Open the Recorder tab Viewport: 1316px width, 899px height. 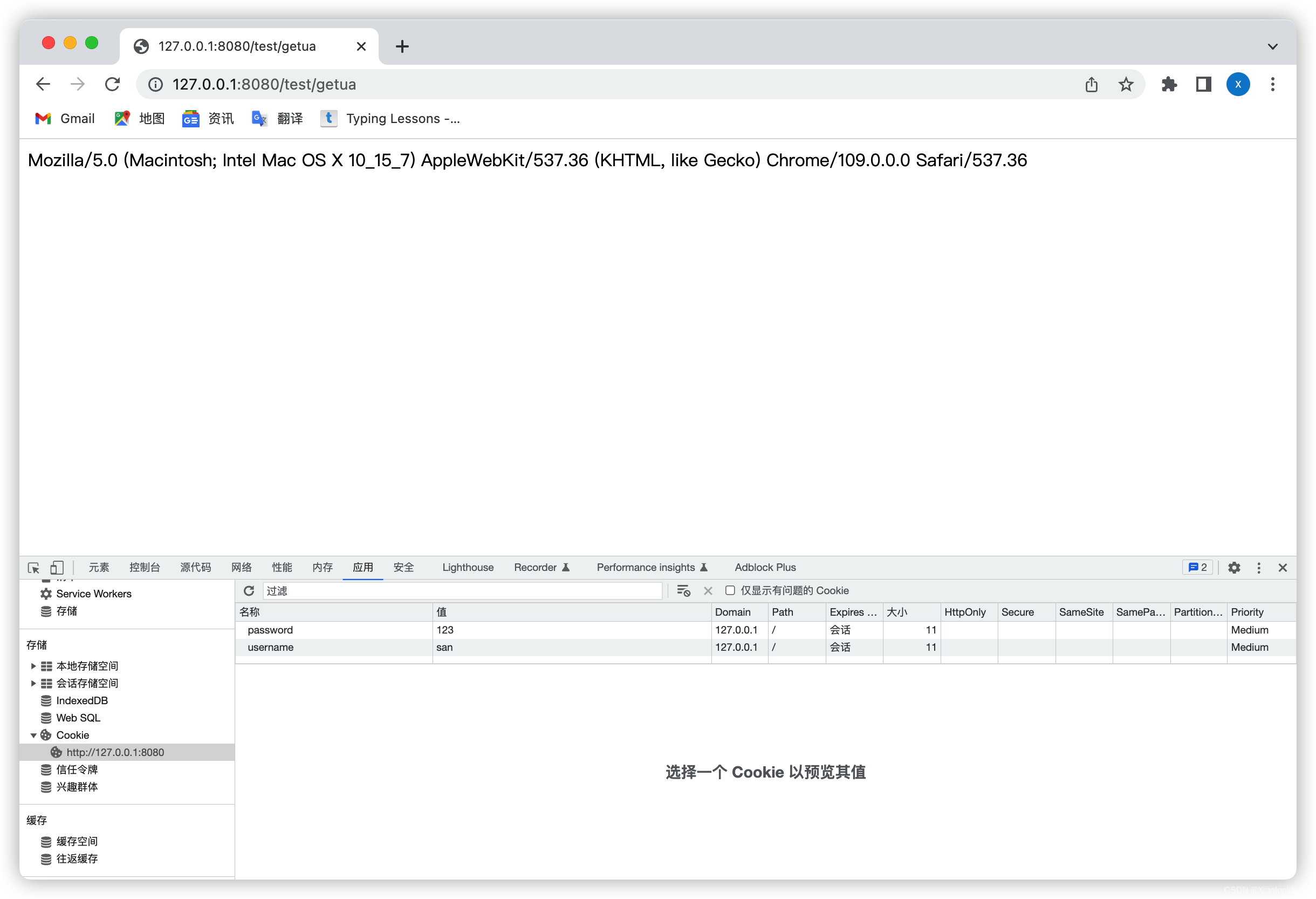(x=542, y=568)
